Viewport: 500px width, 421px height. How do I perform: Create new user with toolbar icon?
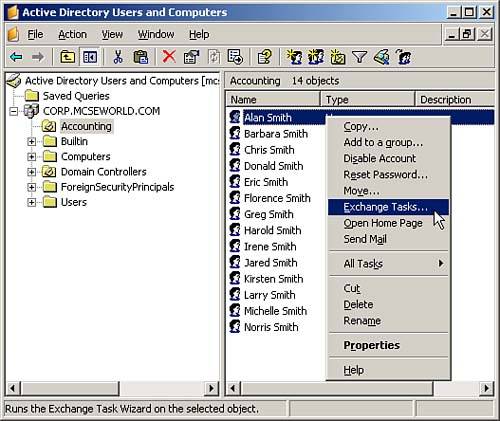(294, 57)
